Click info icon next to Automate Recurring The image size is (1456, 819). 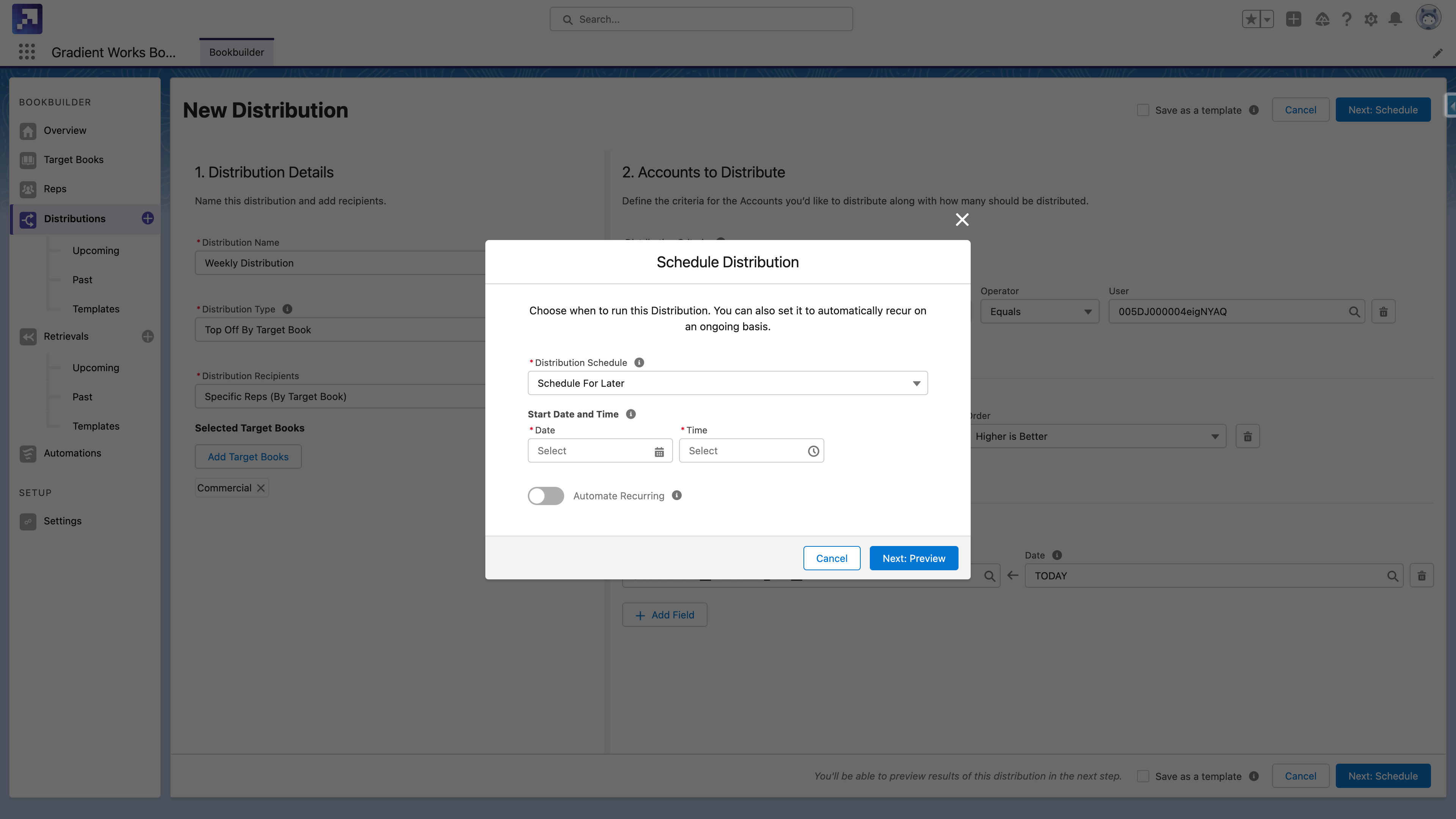point(676,495)
